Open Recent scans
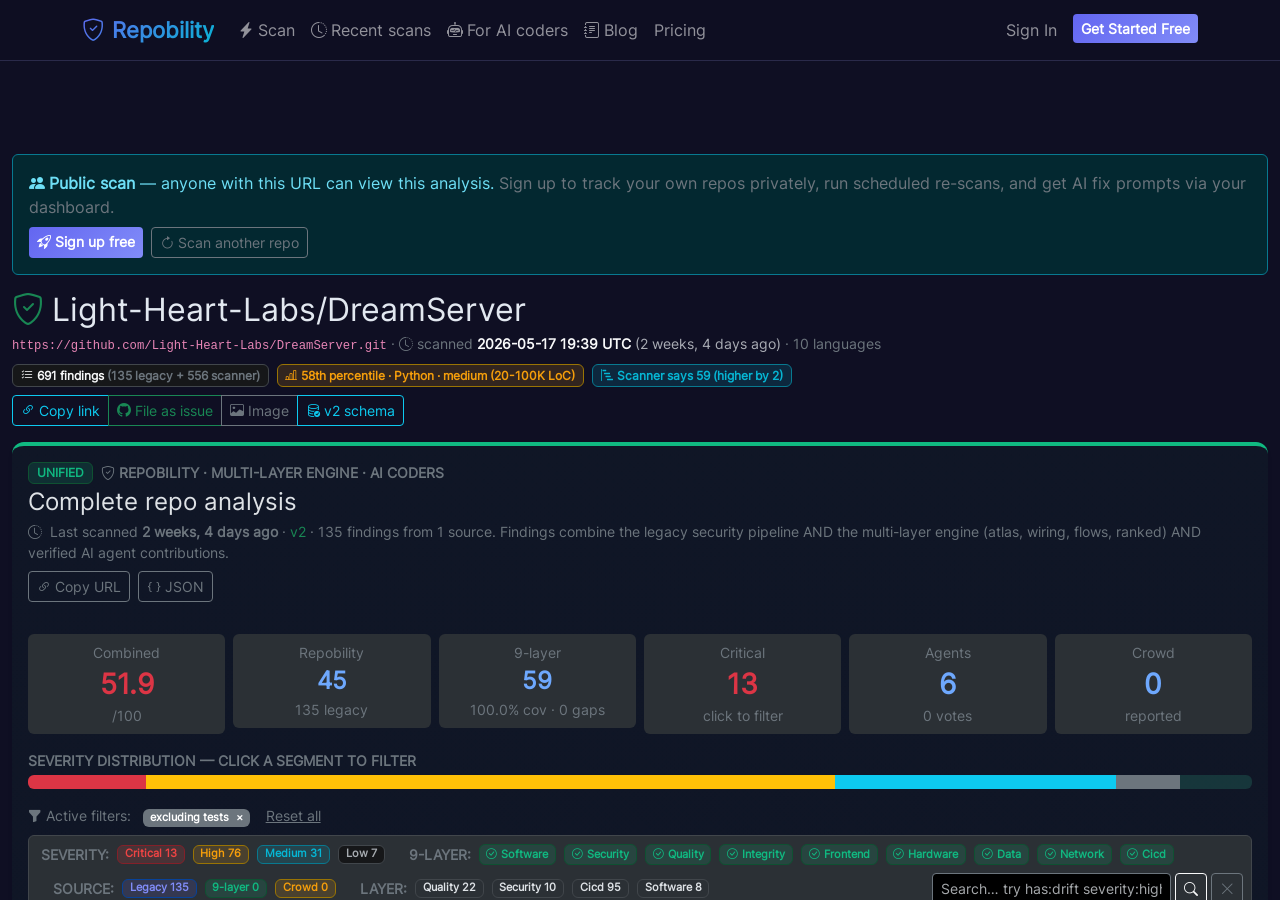The width and height of the screenshot is (1280, 900). tap(371, 30)
